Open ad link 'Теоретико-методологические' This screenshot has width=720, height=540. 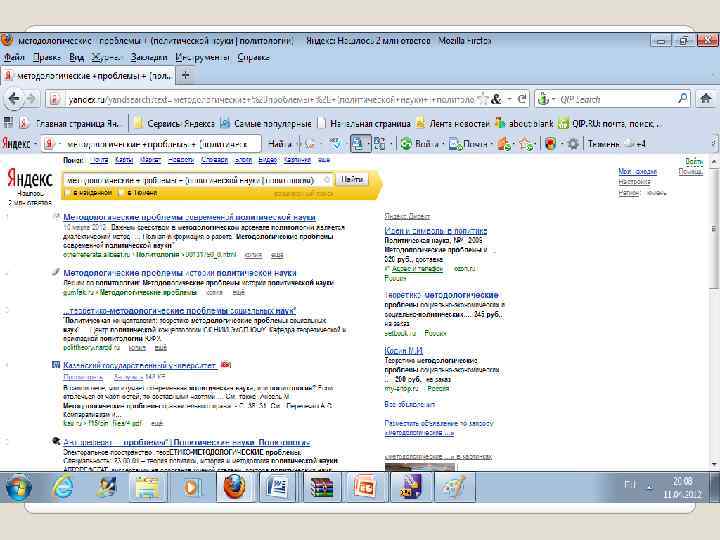click(x=441, y=295)
